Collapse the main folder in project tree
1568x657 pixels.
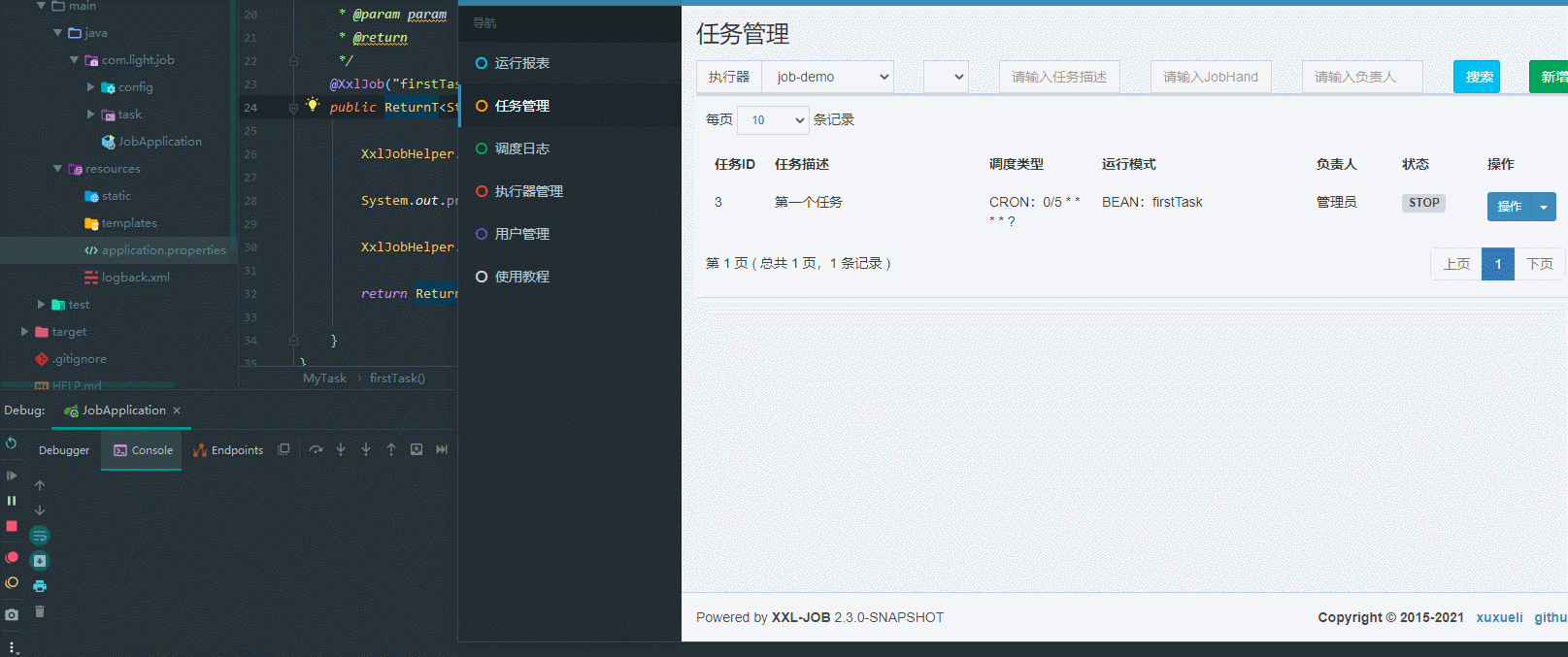41,6
